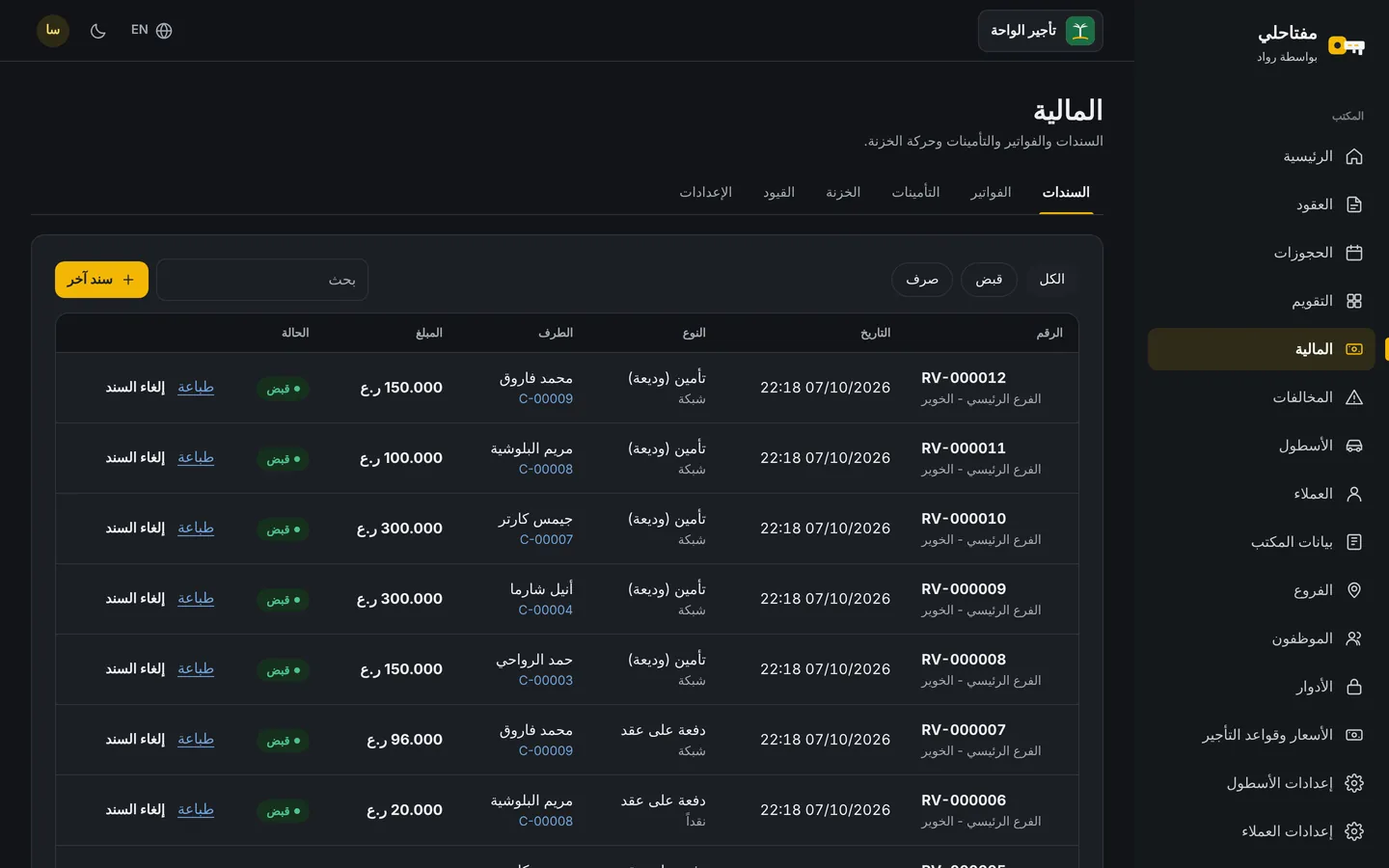
Task: Click the سند آخر add button
Action: (x=101, y=280)
